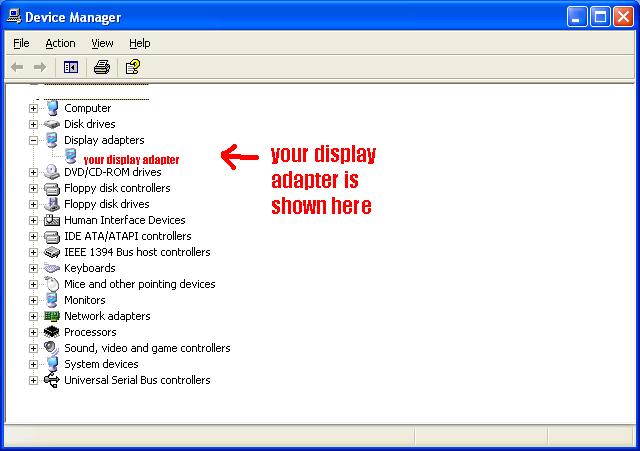Select 'Universal Serial Bus controllers' label

tap(138, 380)
